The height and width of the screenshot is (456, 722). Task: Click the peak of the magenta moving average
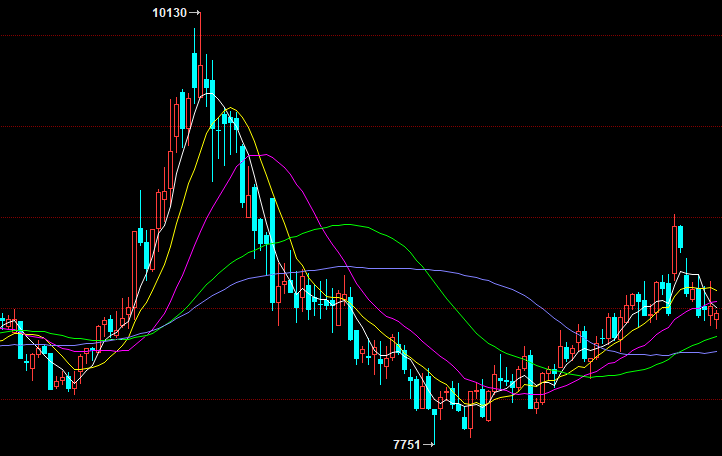245,155
